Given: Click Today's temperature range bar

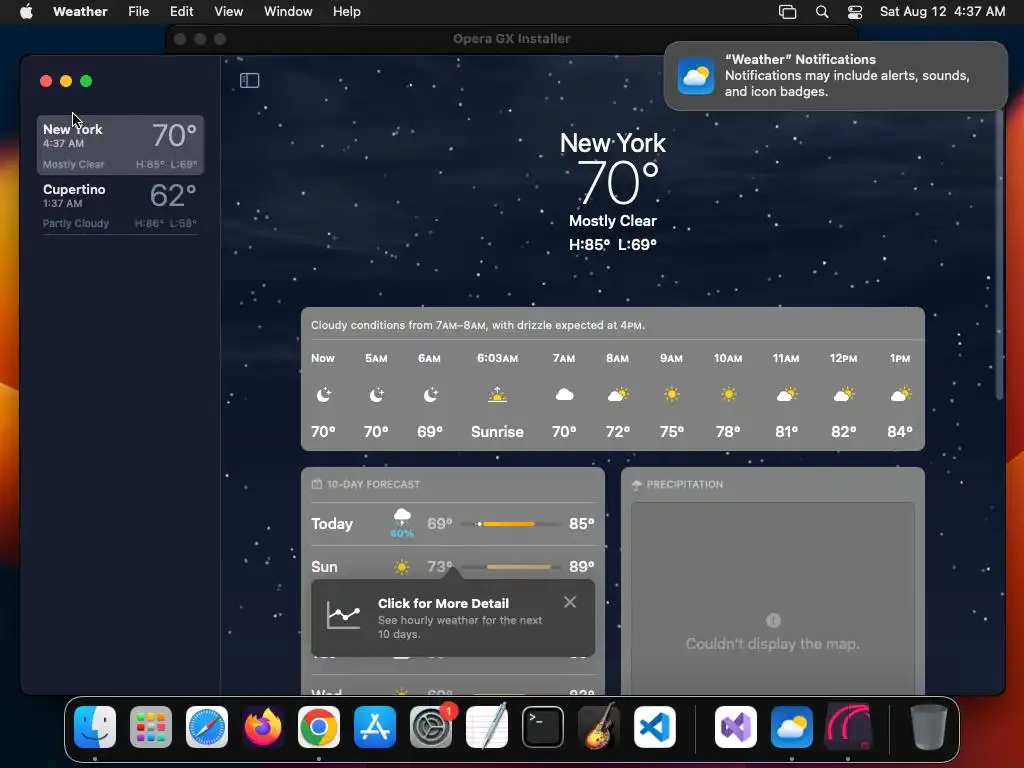Looking at the screenshot, I should click(511, 524).
